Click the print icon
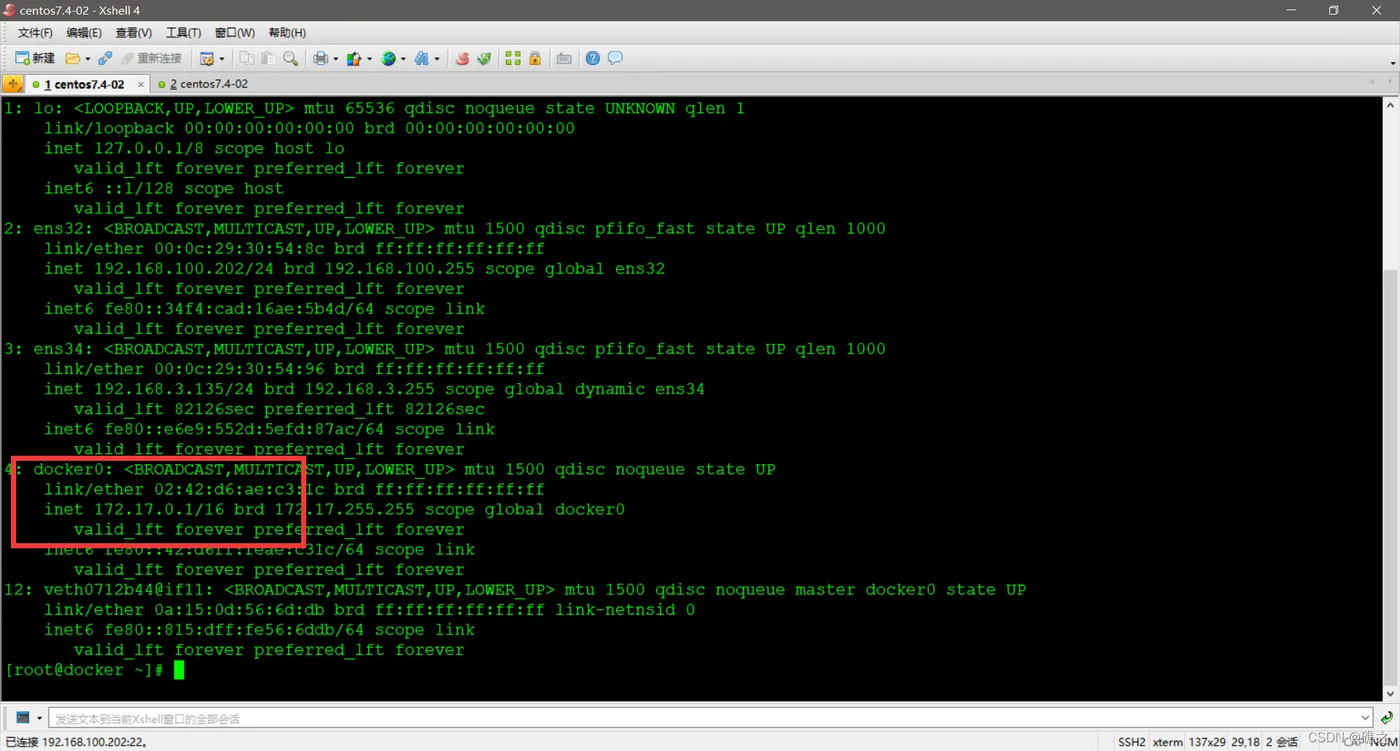 click(x=320, y=58)
